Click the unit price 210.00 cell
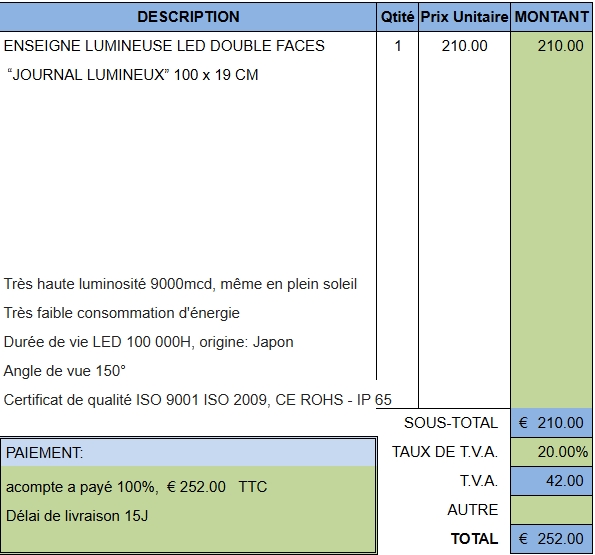This screenshot has width=595, height=555. click(x=464, y=46)
